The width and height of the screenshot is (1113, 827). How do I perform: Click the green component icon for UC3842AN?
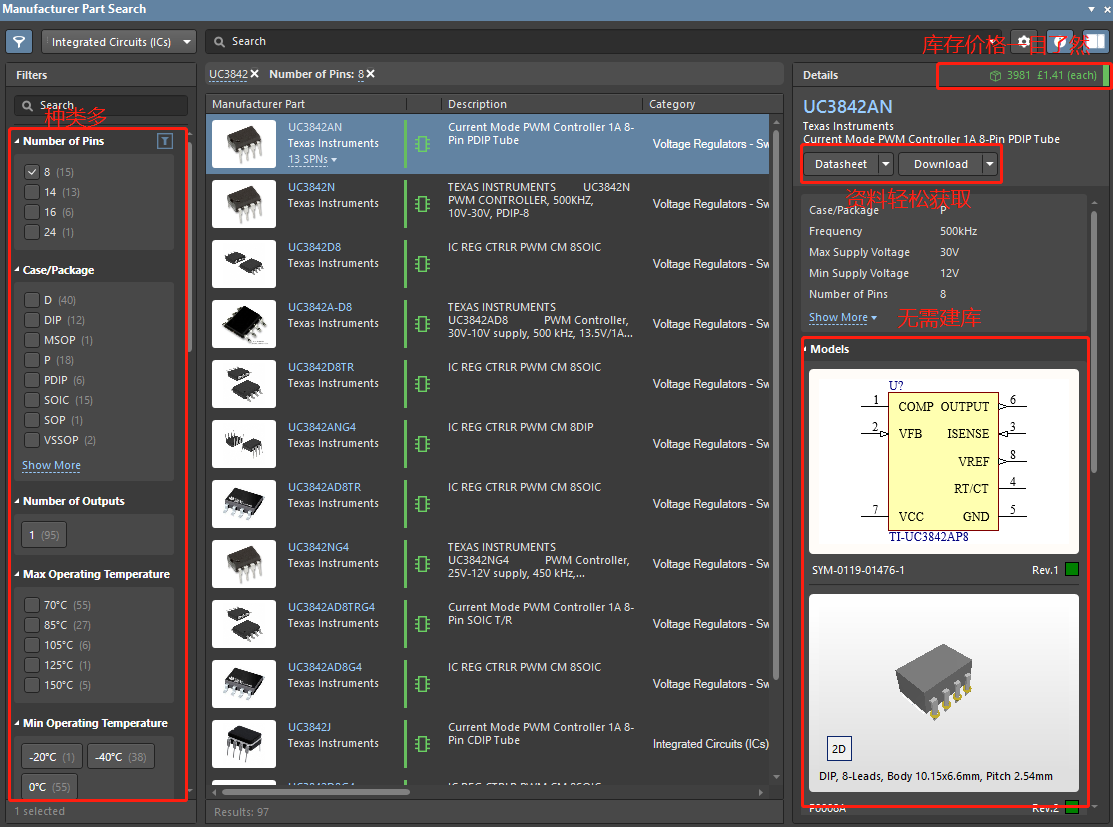coord(423,144)
